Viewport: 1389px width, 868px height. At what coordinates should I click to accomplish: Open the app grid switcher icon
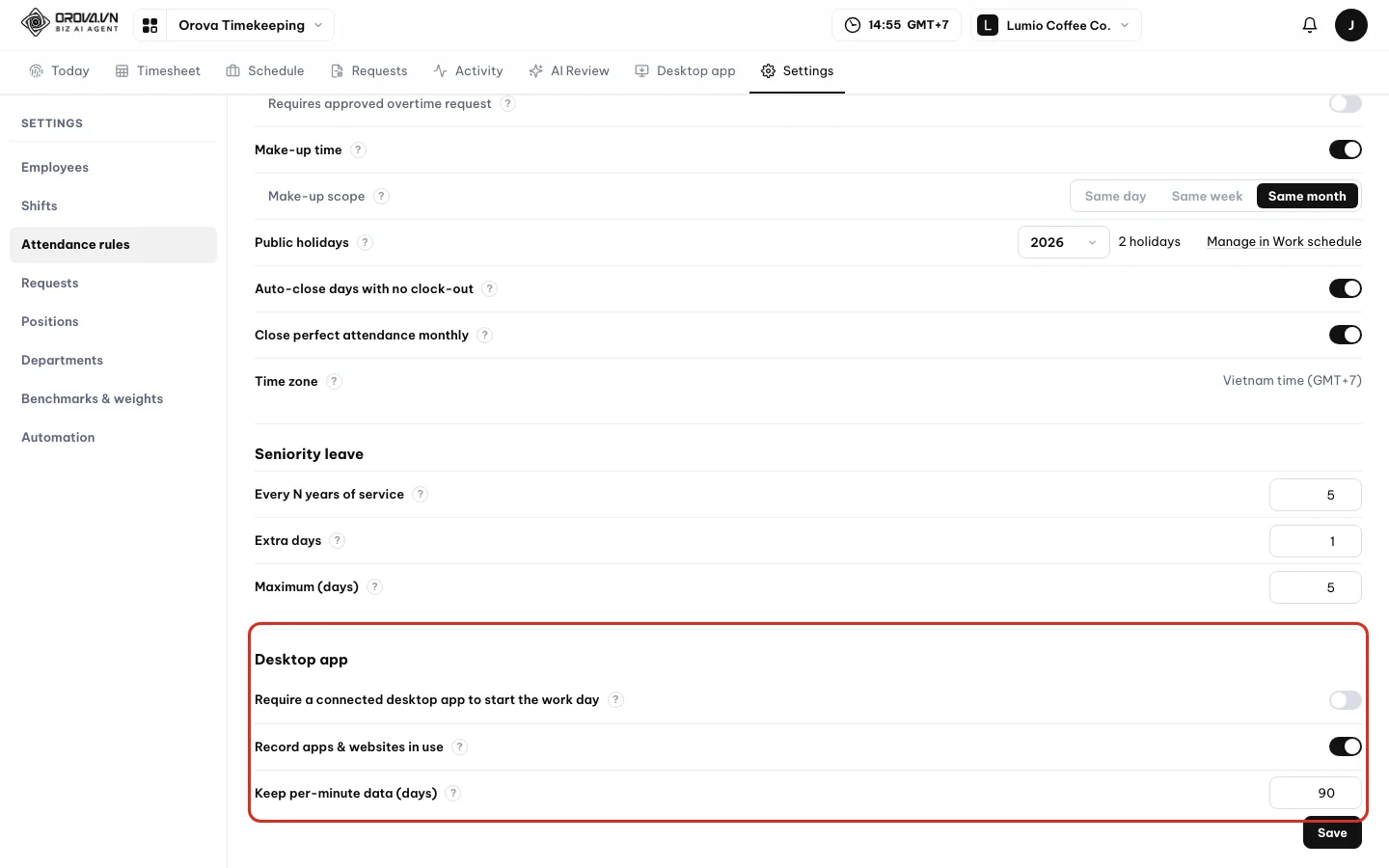tap(150, 25)
